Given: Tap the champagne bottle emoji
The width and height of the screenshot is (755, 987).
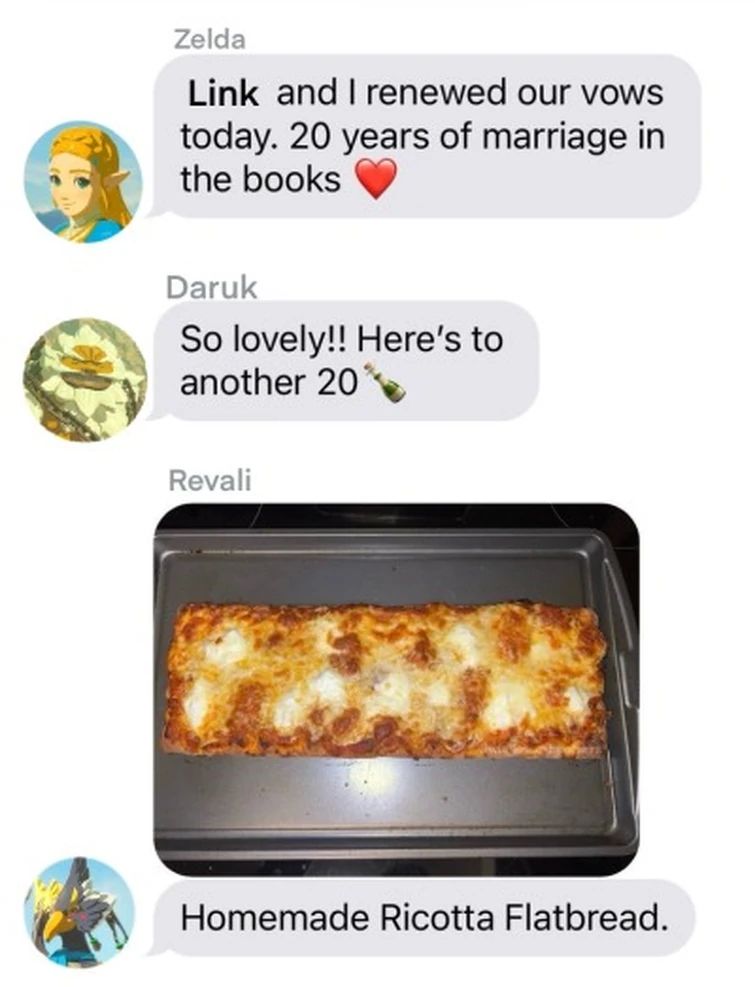Looking at the screenshot, I should click(385, 381).
